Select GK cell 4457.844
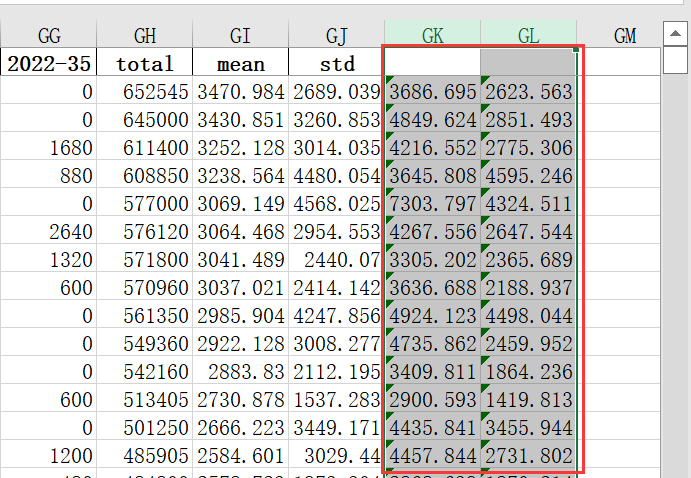691x478 pixels. [433, 453]
